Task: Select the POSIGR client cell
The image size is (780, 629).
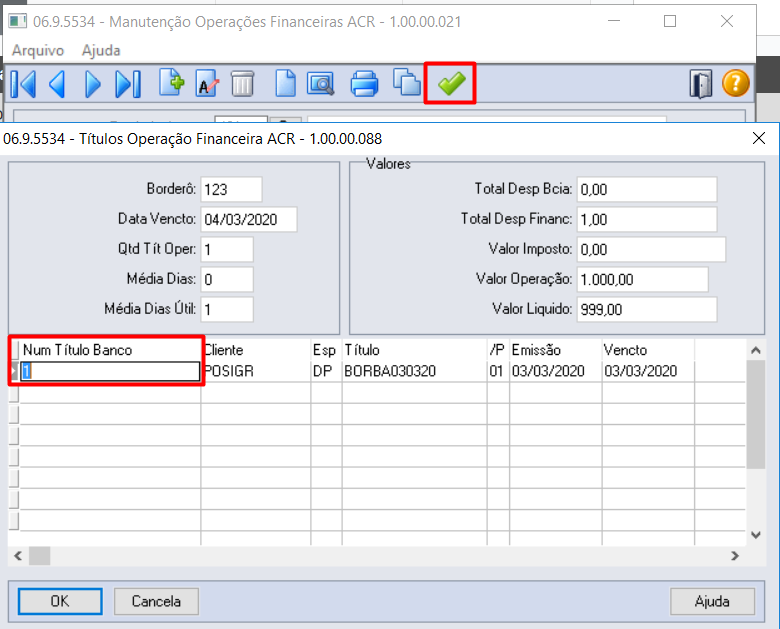Action: [256, 371]
